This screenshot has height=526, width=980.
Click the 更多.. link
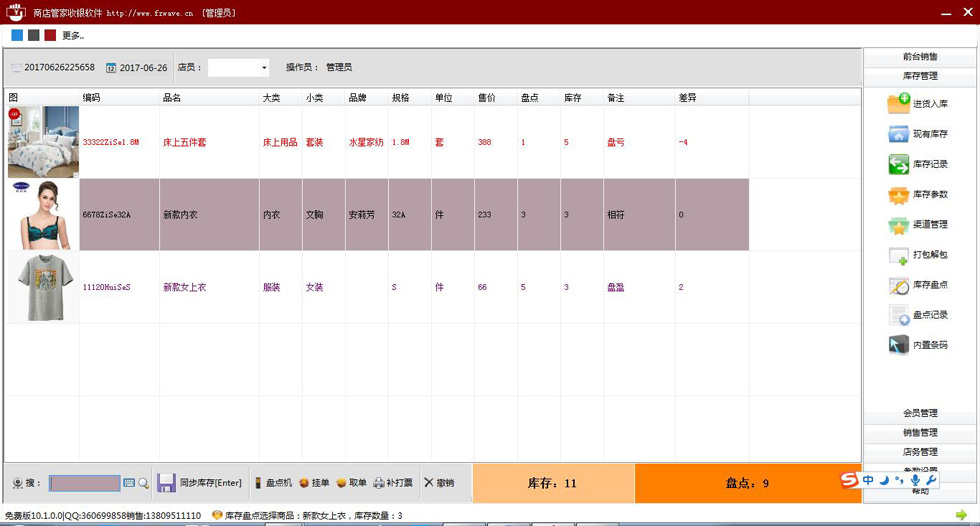[72, 36]
